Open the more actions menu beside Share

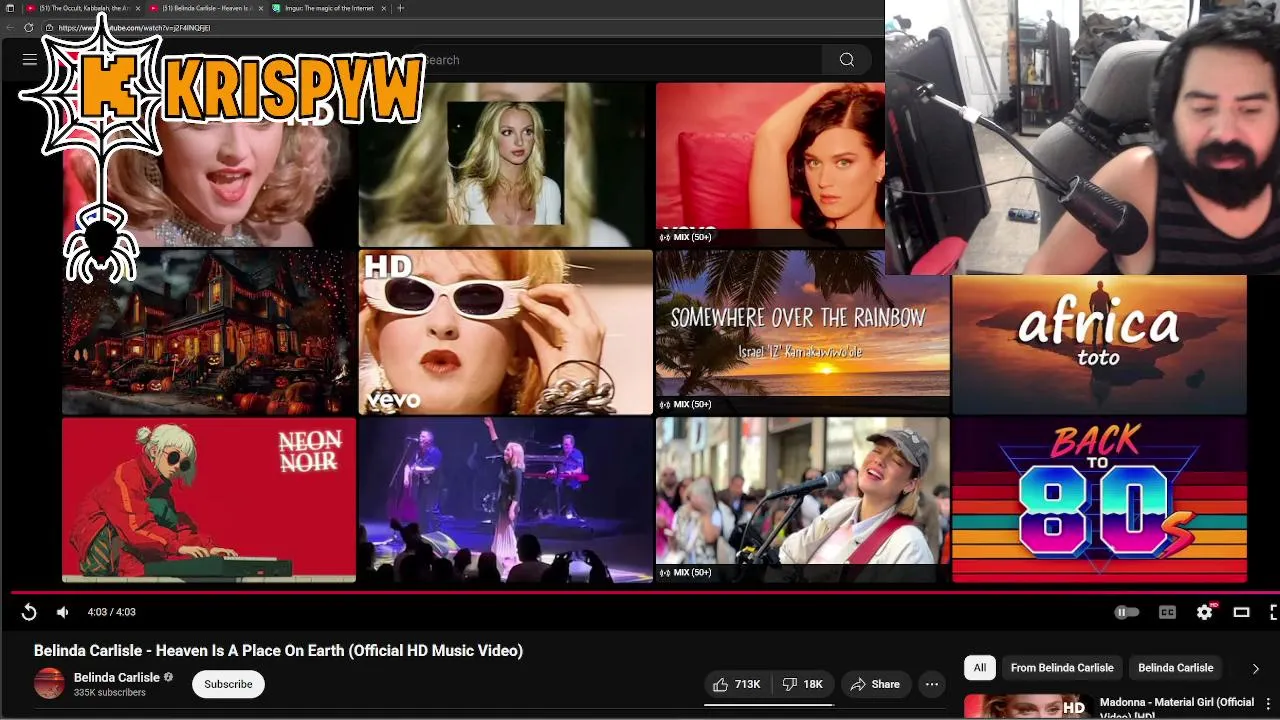[x=932, y=684]
